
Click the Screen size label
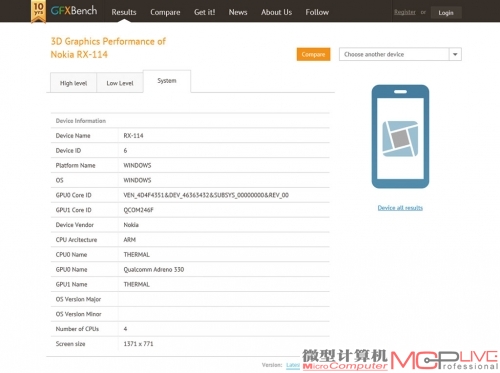click(70, 344)
